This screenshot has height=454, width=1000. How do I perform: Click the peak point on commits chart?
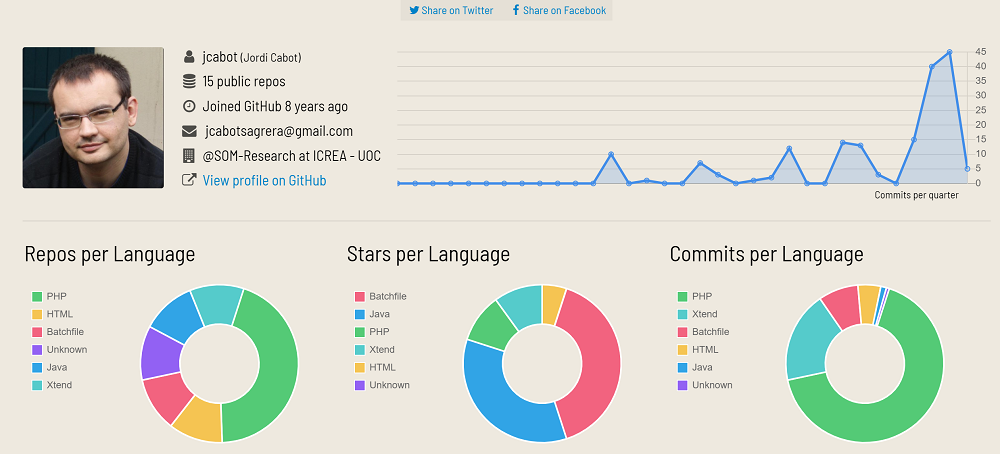pos(949,52)
